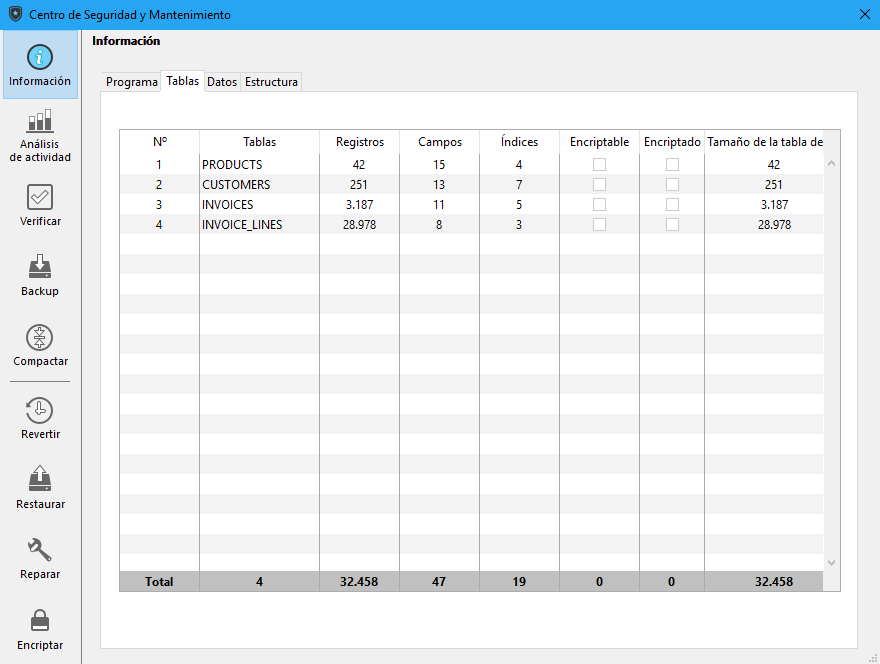The width and height of the screenshot is (880, 664).
Task: Switch to the Programa tab
Action: point(132,82)
